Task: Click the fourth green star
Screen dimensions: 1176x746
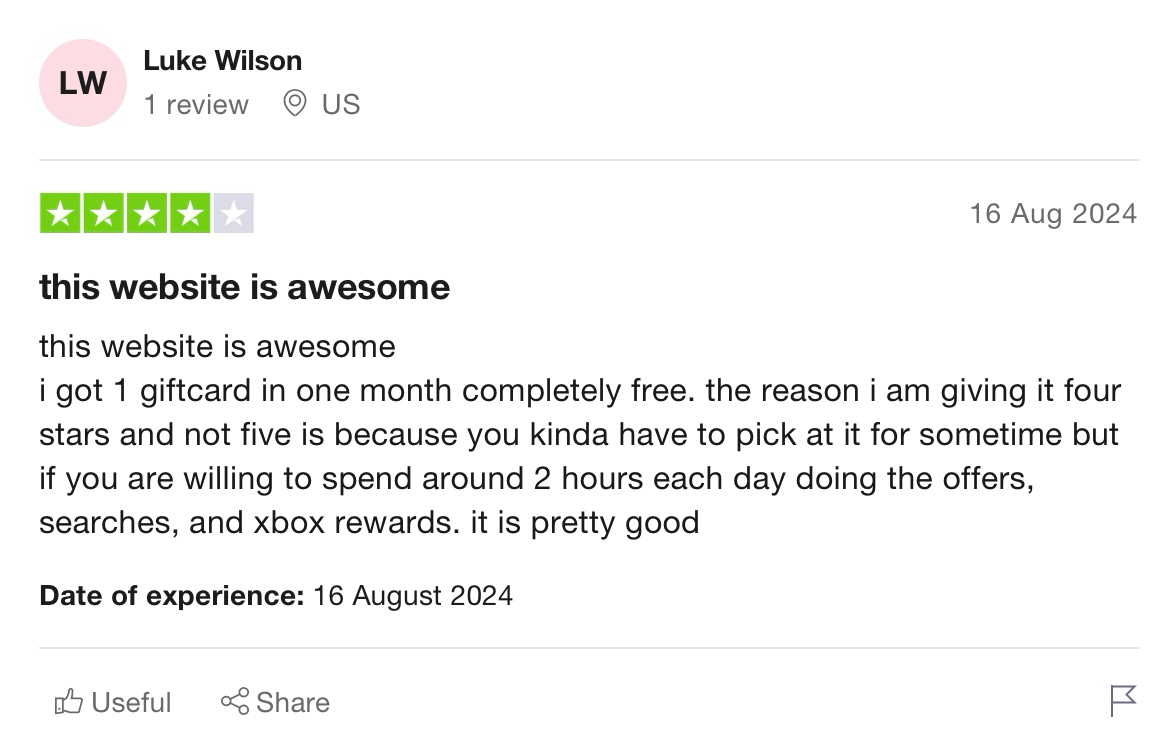Action: (x=191, y=212)
